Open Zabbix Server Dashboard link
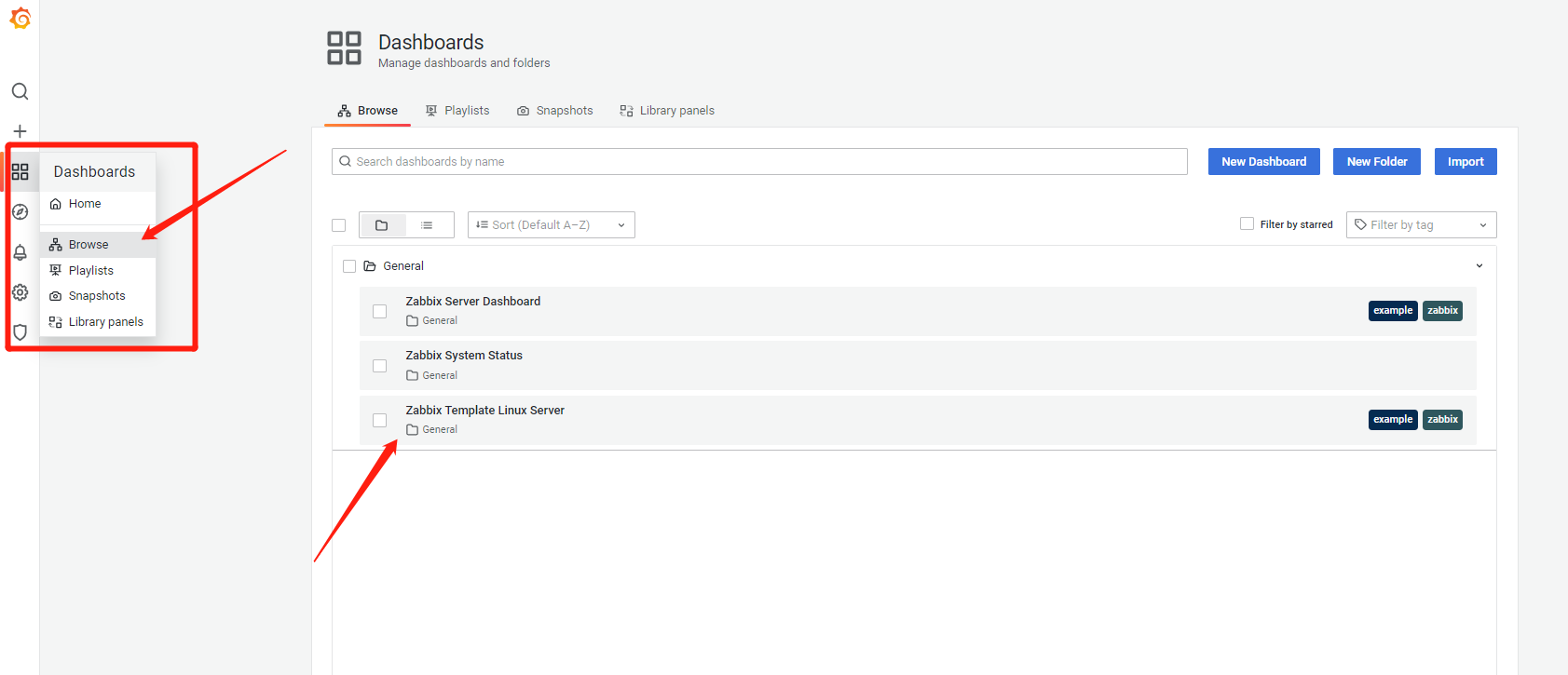 473,302
